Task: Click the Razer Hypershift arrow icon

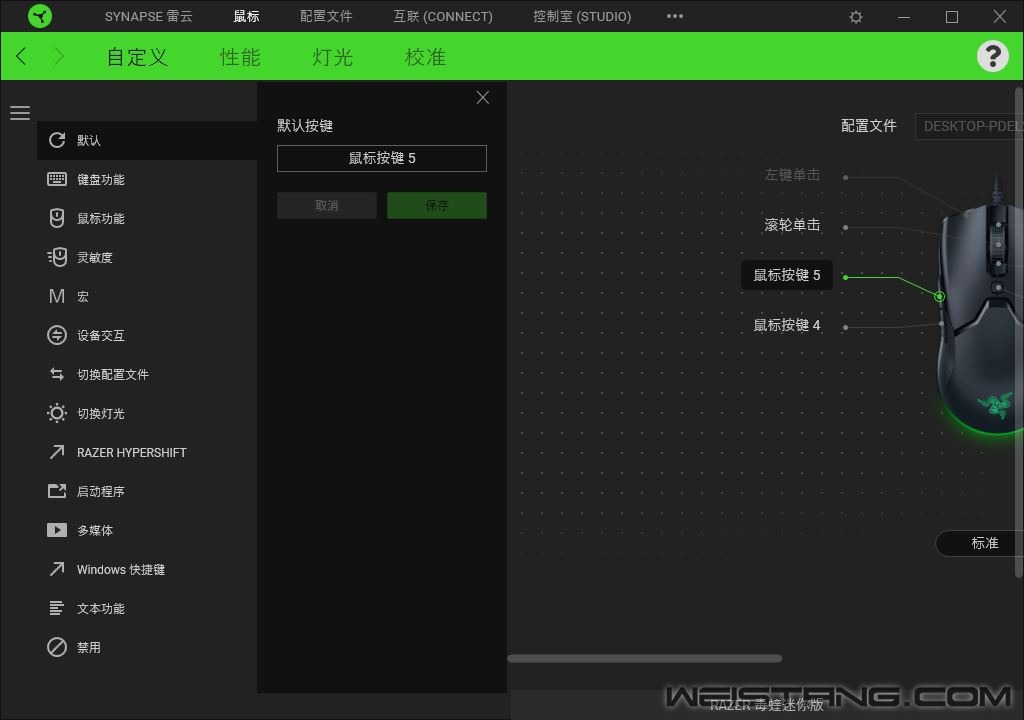Action: point(57,452)
